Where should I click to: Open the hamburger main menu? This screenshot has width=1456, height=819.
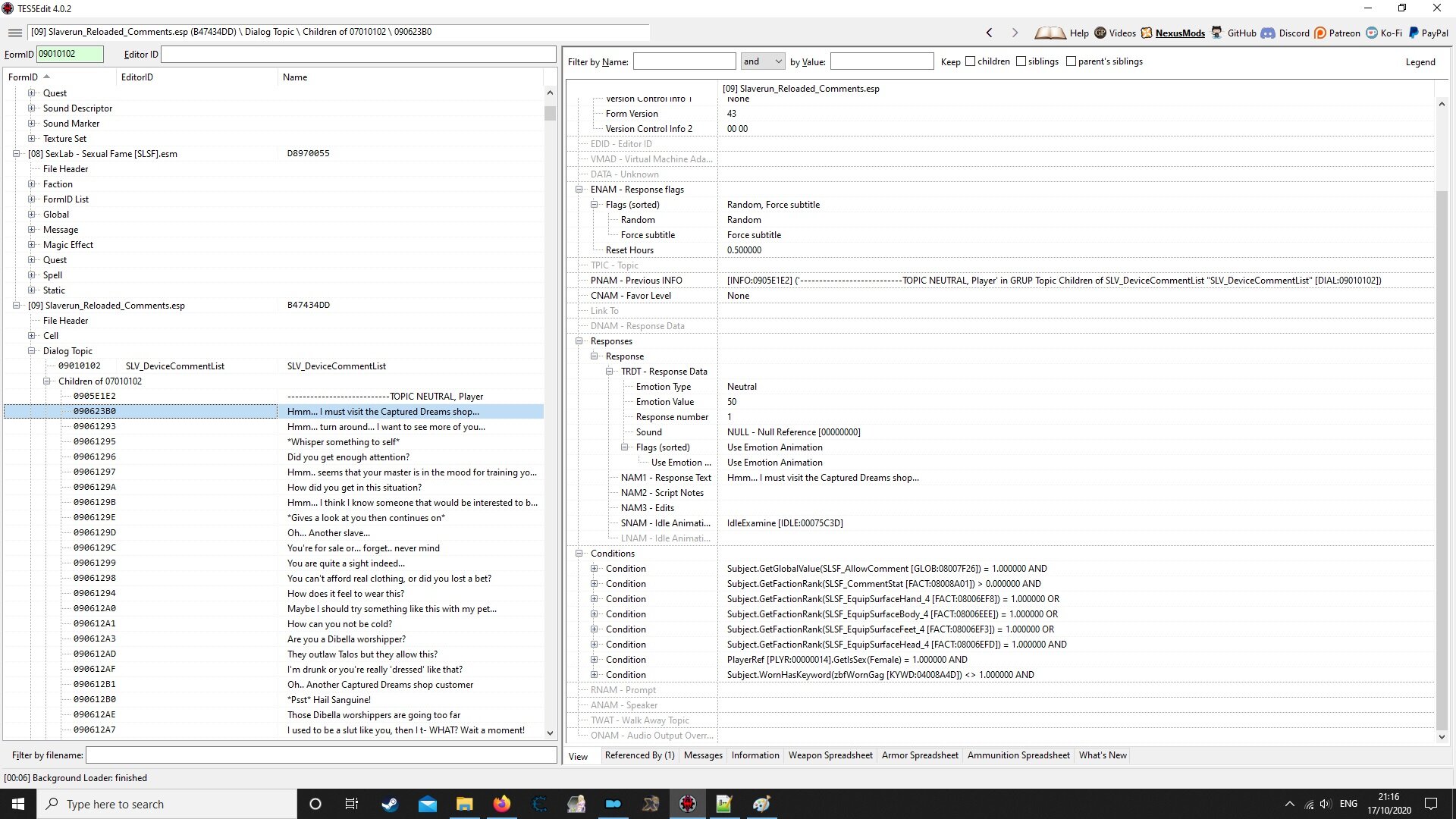[x=15, y=33]
